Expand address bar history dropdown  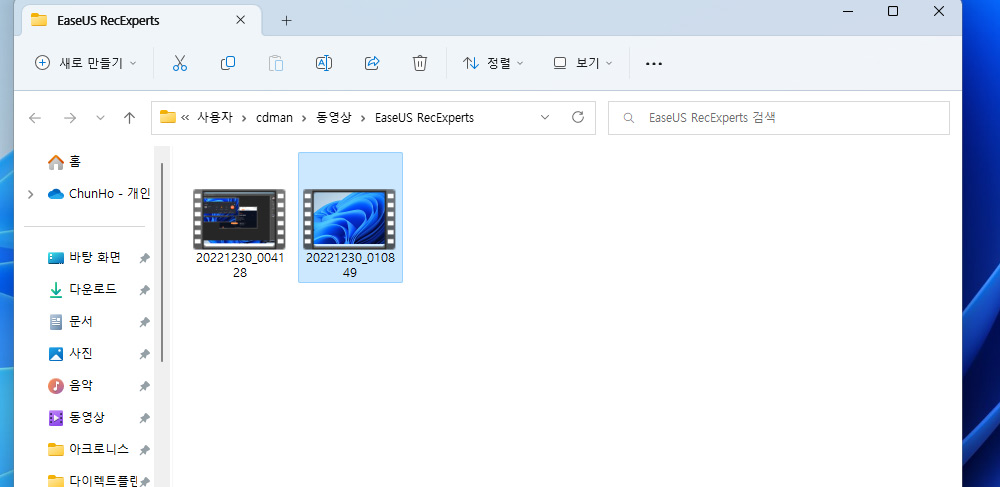545,117
